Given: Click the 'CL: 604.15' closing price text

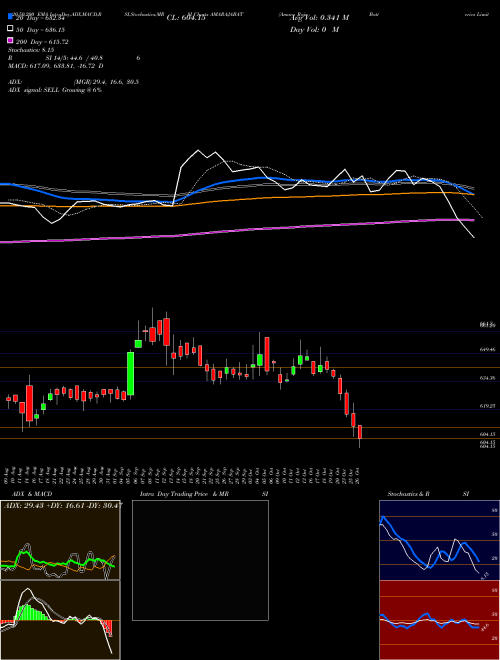Looking at the screenshot, I should (186, 18).
